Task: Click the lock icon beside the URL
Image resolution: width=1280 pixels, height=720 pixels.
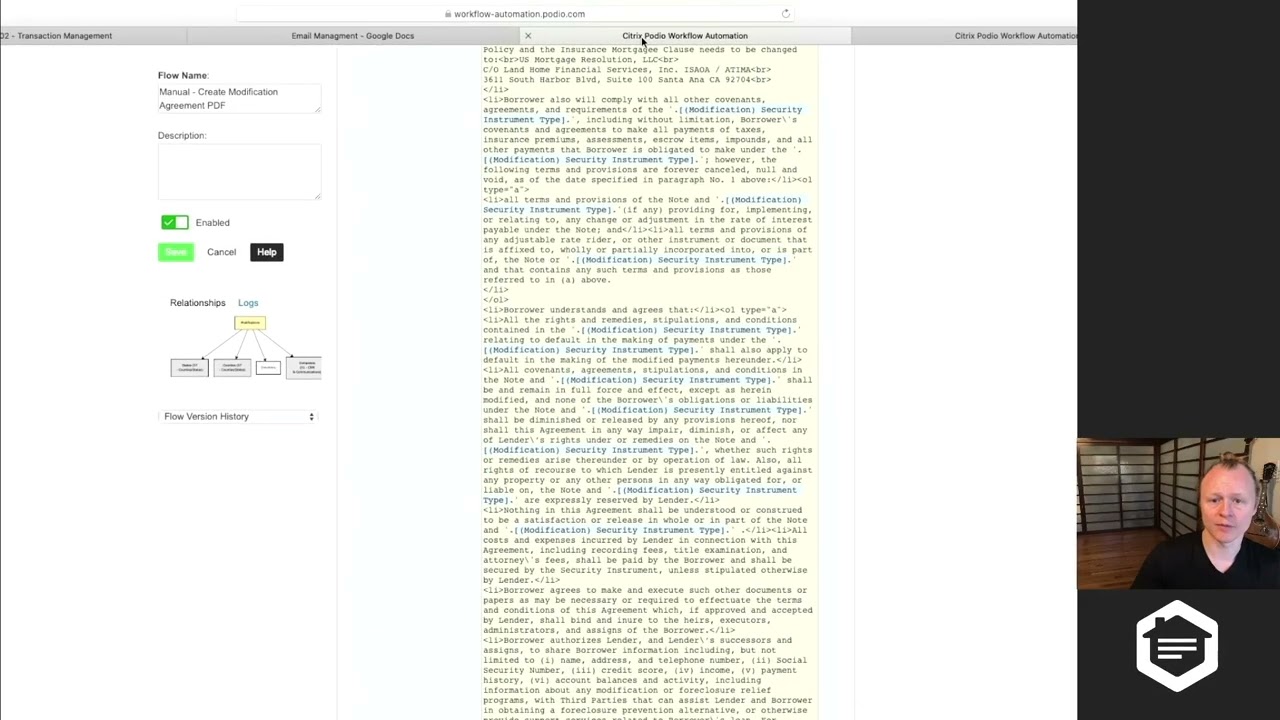Action: click(448, 14)
